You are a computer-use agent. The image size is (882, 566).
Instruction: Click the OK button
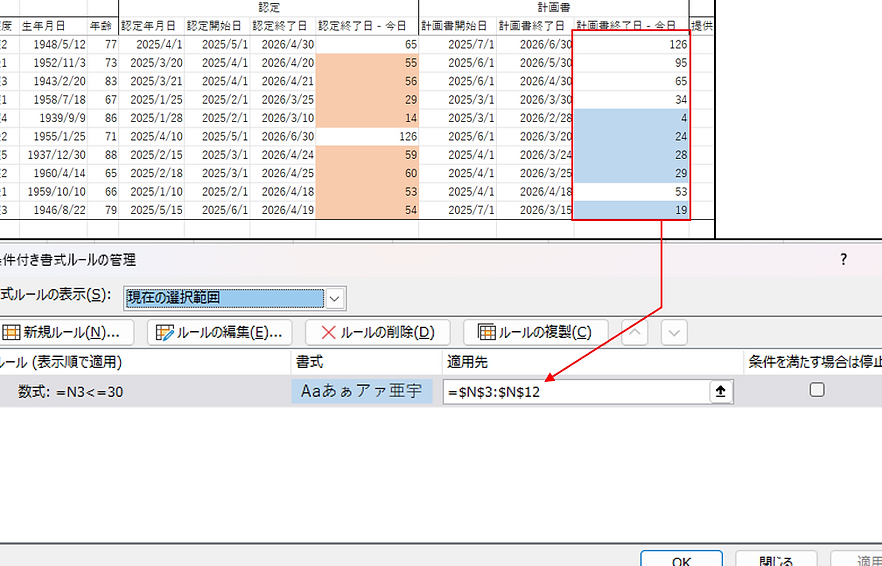pos(682,559)
